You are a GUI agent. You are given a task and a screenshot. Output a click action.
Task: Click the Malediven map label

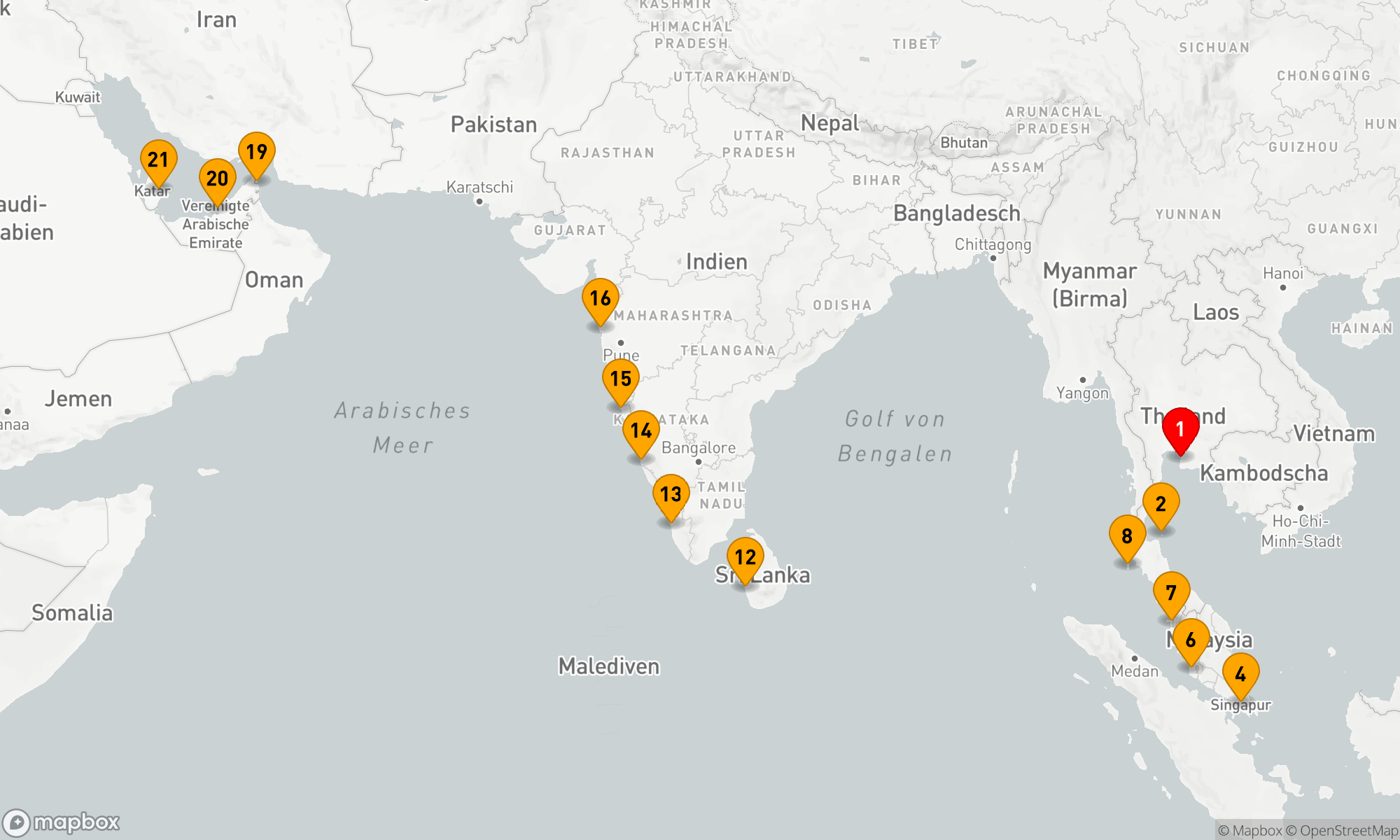(608, 666)
